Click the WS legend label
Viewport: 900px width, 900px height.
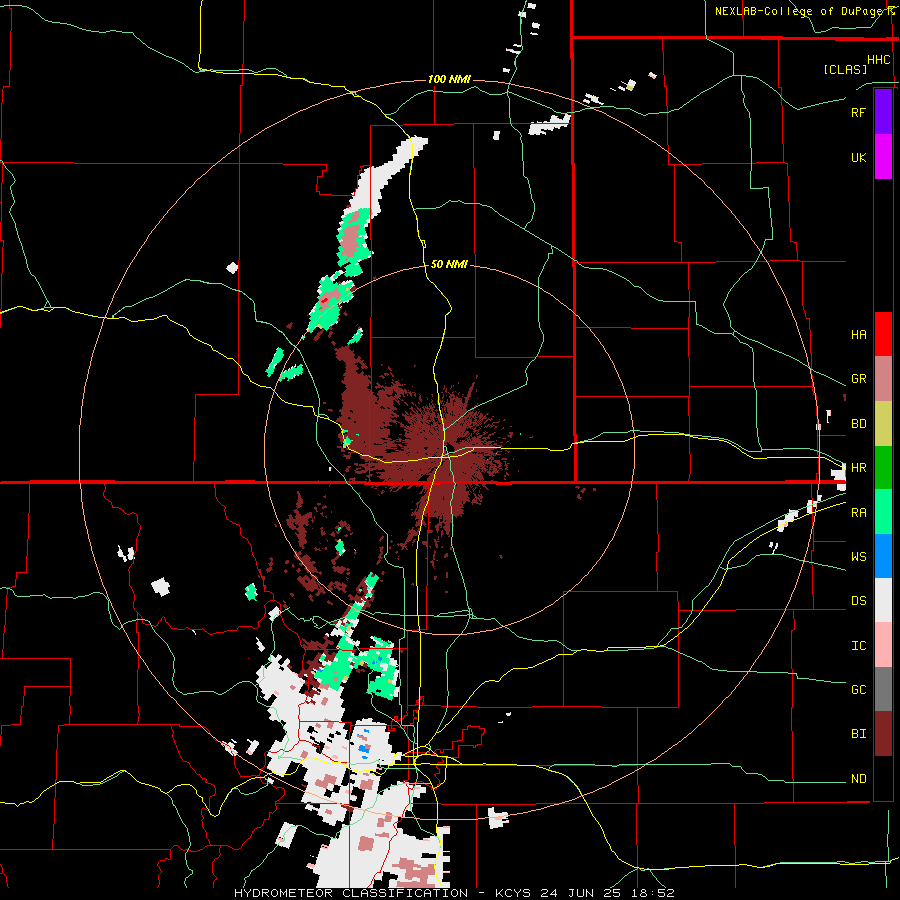(x=858, y=557)
